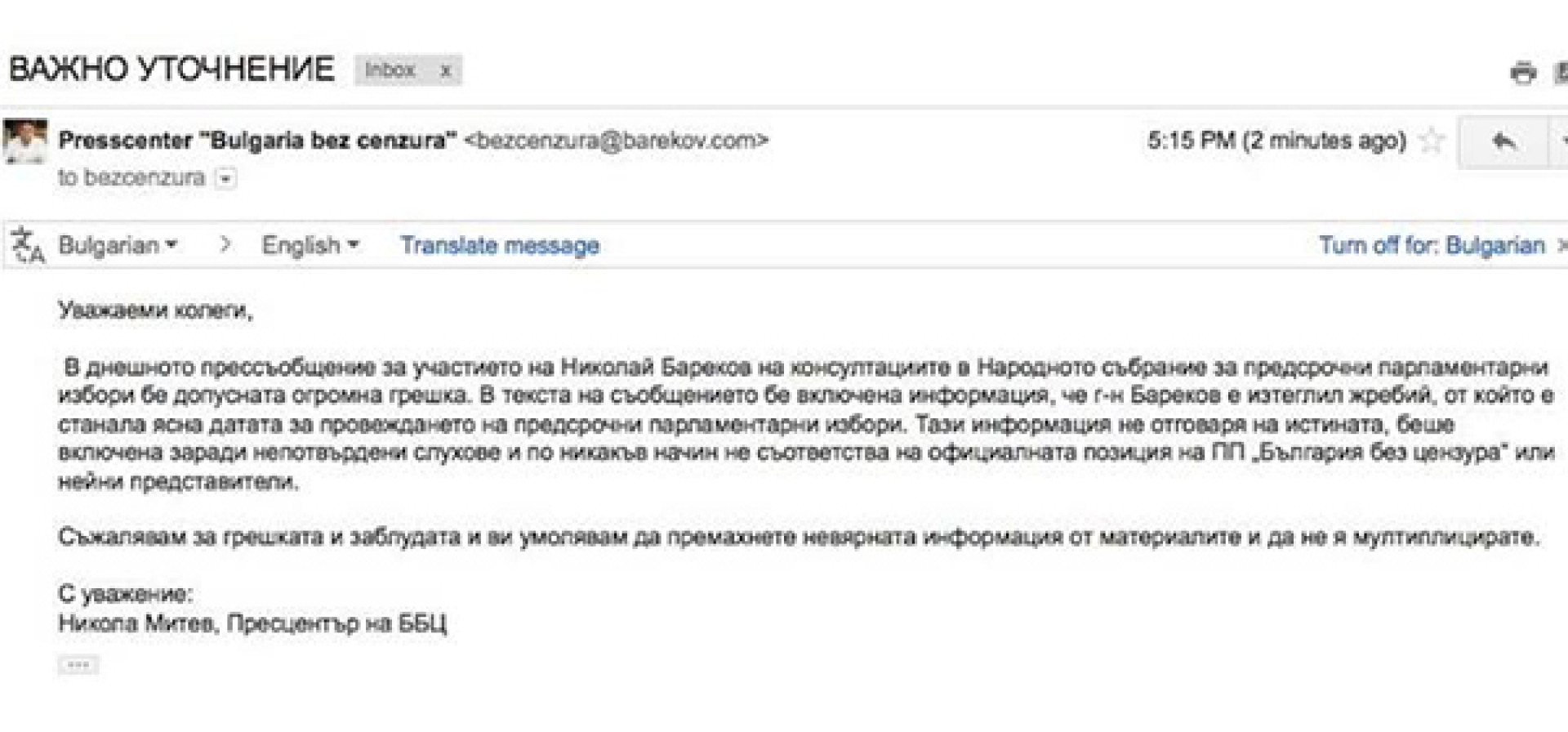Turn off translation for Bulgarian

coord(1432,245)
